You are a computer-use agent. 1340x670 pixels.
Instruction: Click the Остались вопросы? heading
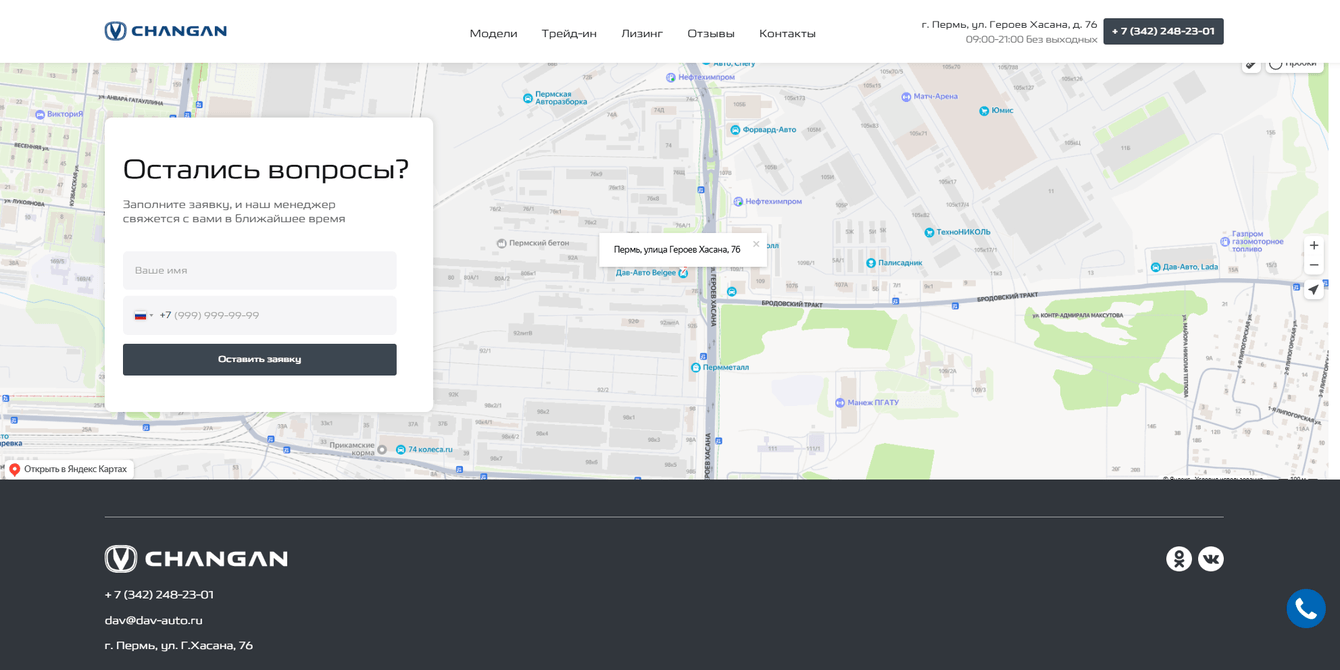click(x=266, y=169)
